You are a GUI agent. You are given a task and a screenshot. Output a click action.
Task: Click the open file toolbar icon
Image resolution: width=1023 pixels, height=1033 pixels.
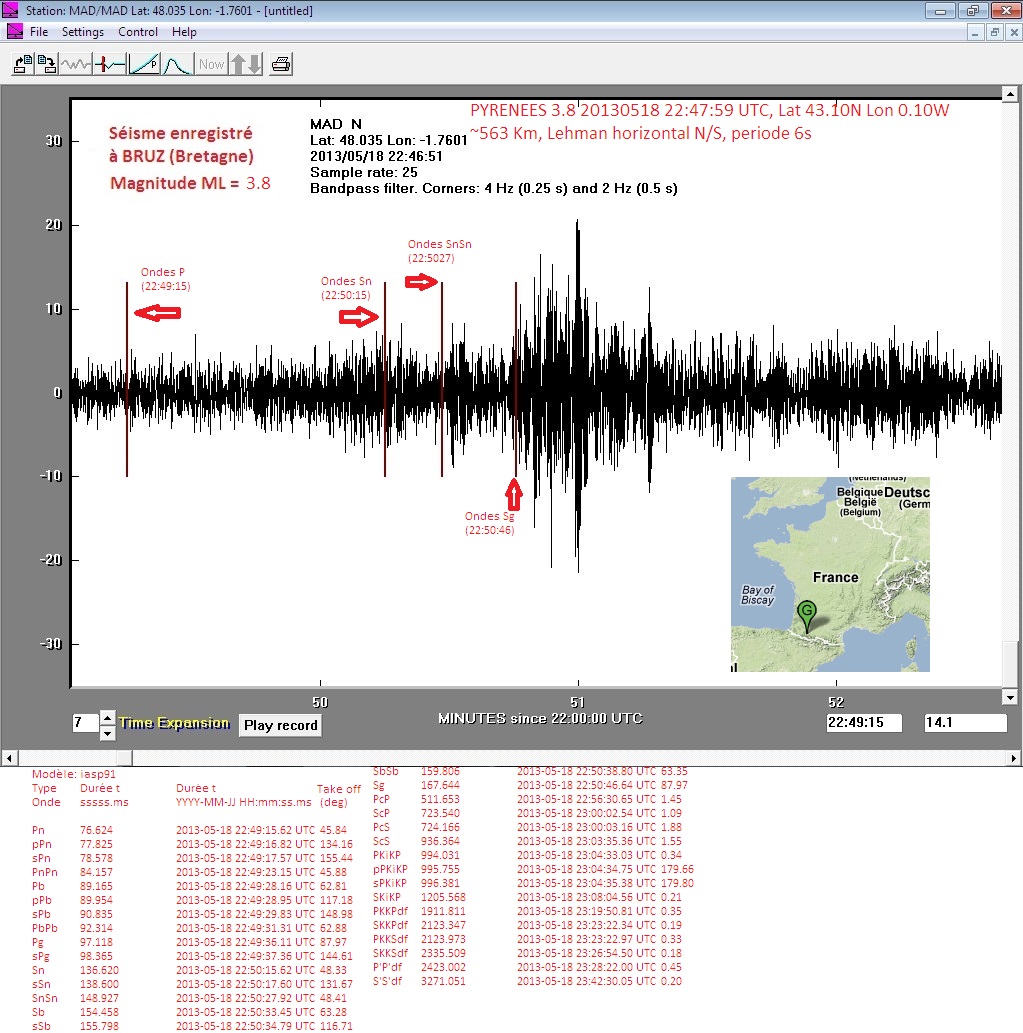22,64
